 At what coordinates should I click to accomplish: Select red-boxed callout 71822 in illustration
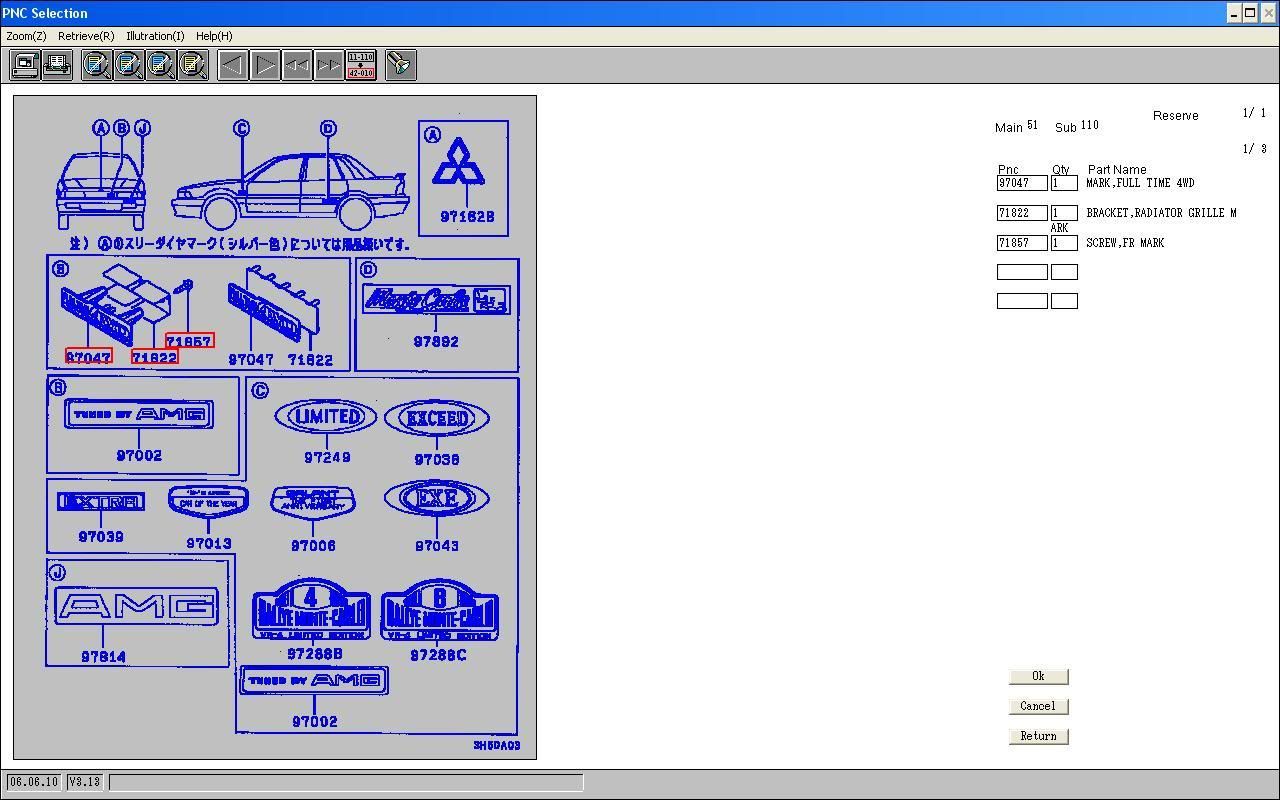[155, 356]
